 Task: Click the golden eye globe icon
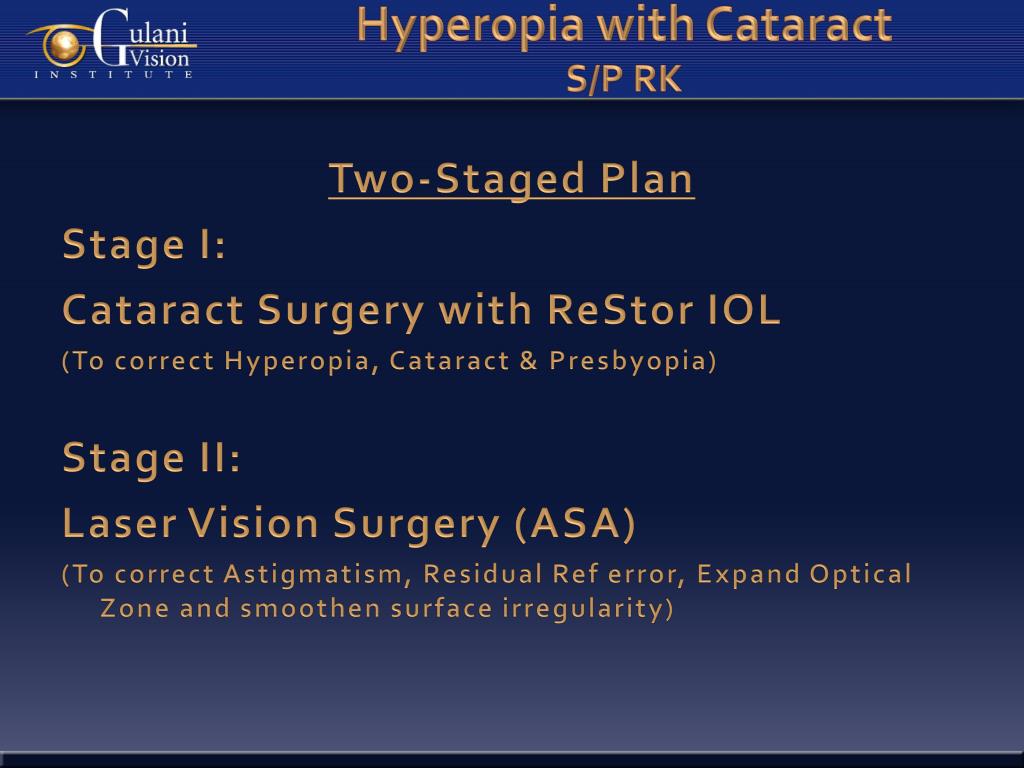point(63,46)
